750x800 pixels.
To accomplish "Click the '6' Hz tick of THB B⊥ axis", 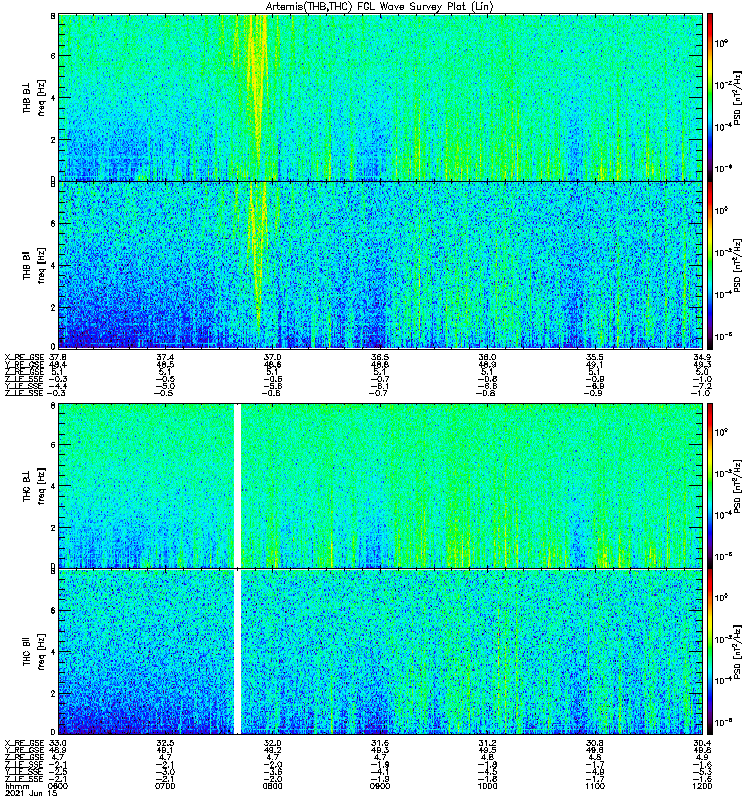I will [53, 56].
